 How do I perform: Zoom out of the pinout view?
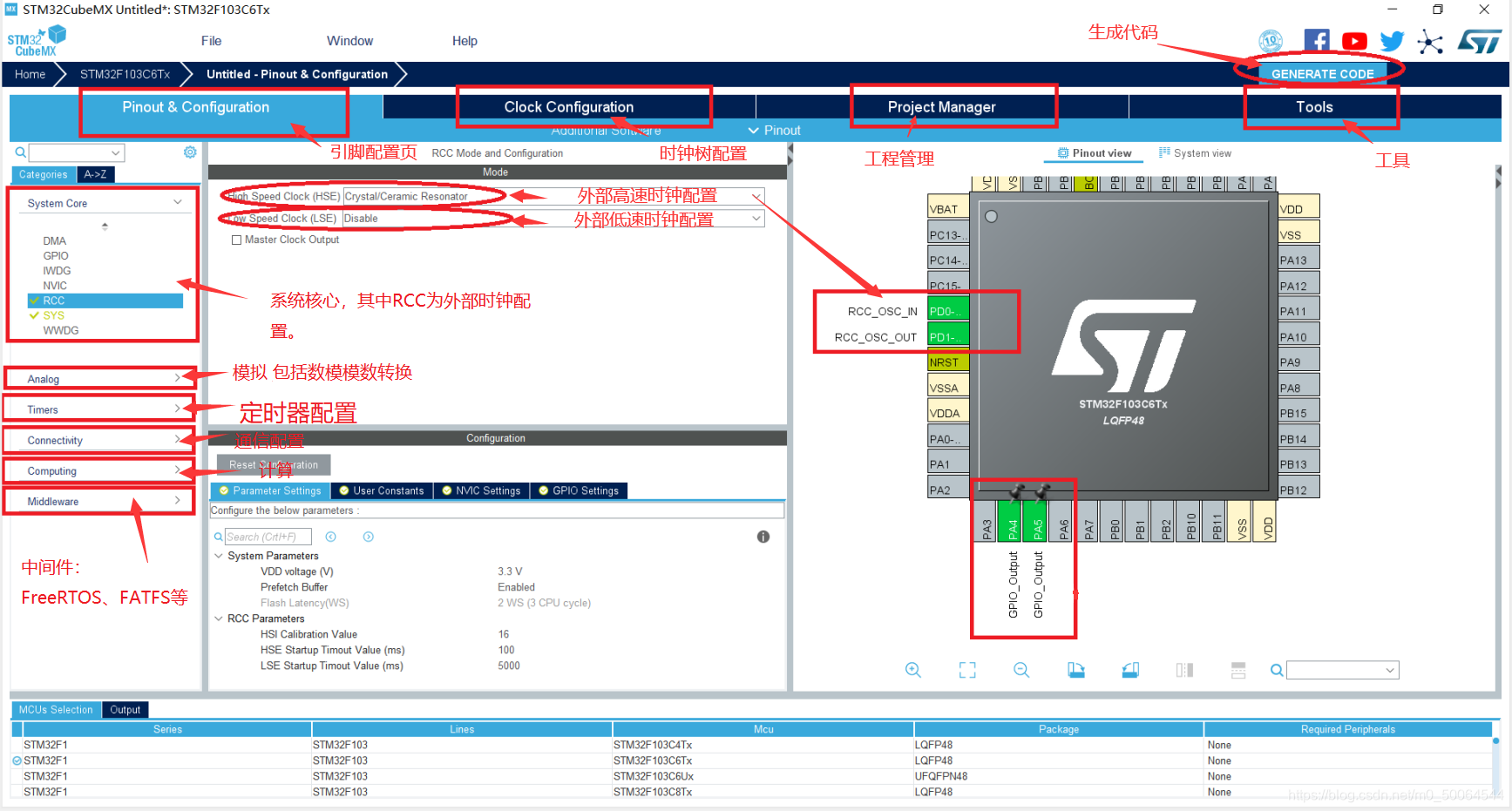1021,670
